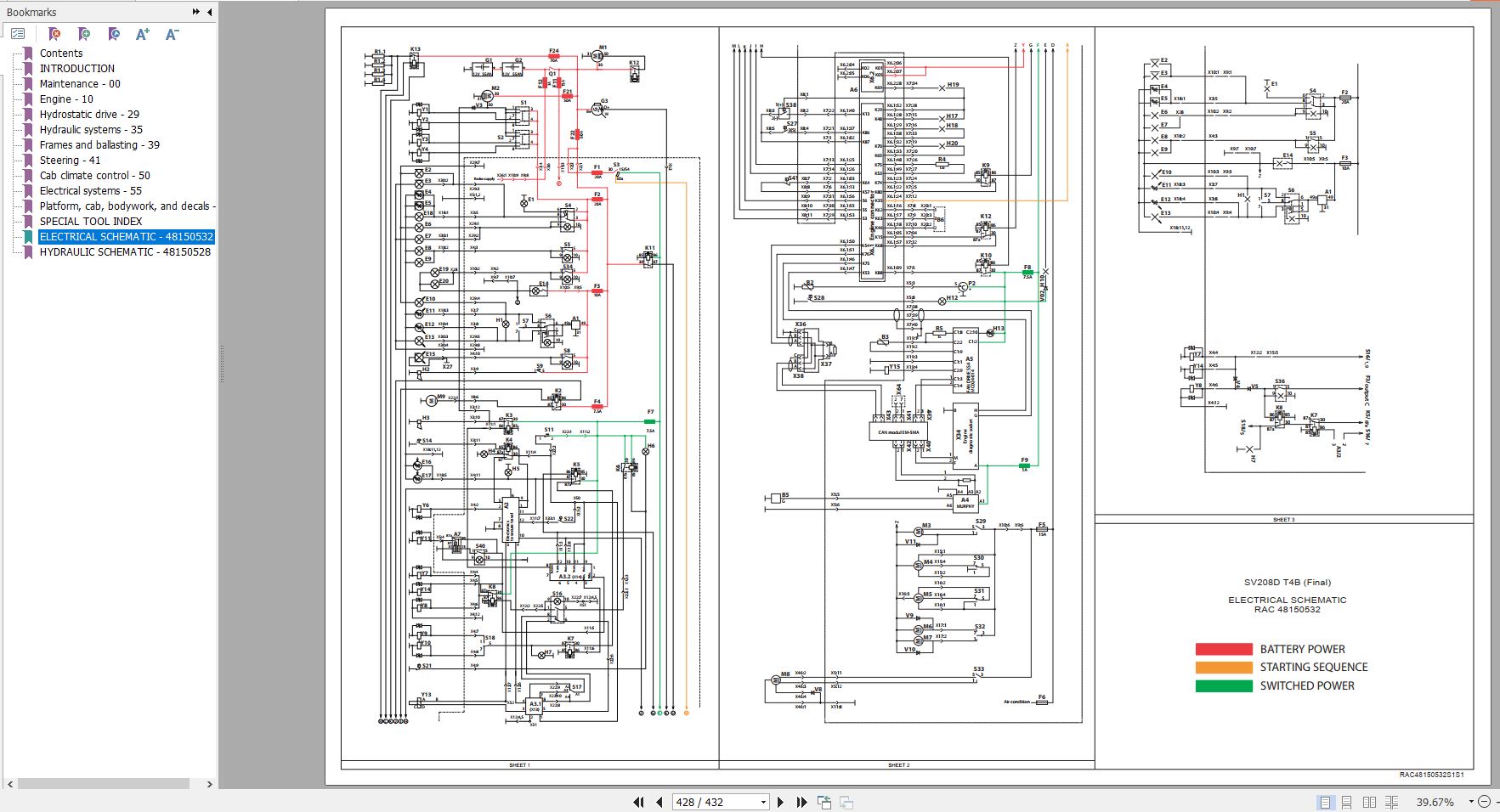Decrease bookmark text size with A-

coord(172,34)
